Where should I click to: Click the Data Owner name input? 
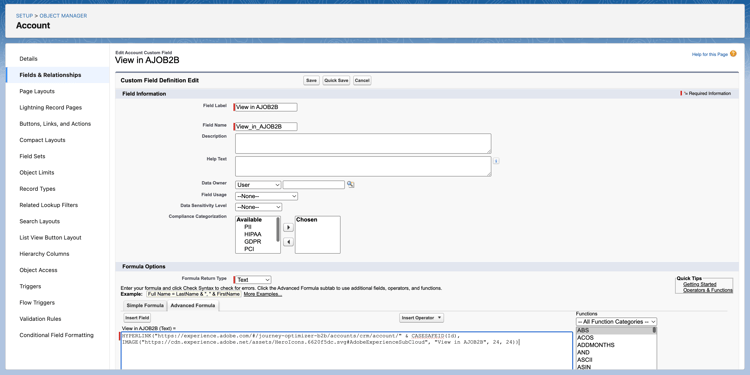pos(314,185)
